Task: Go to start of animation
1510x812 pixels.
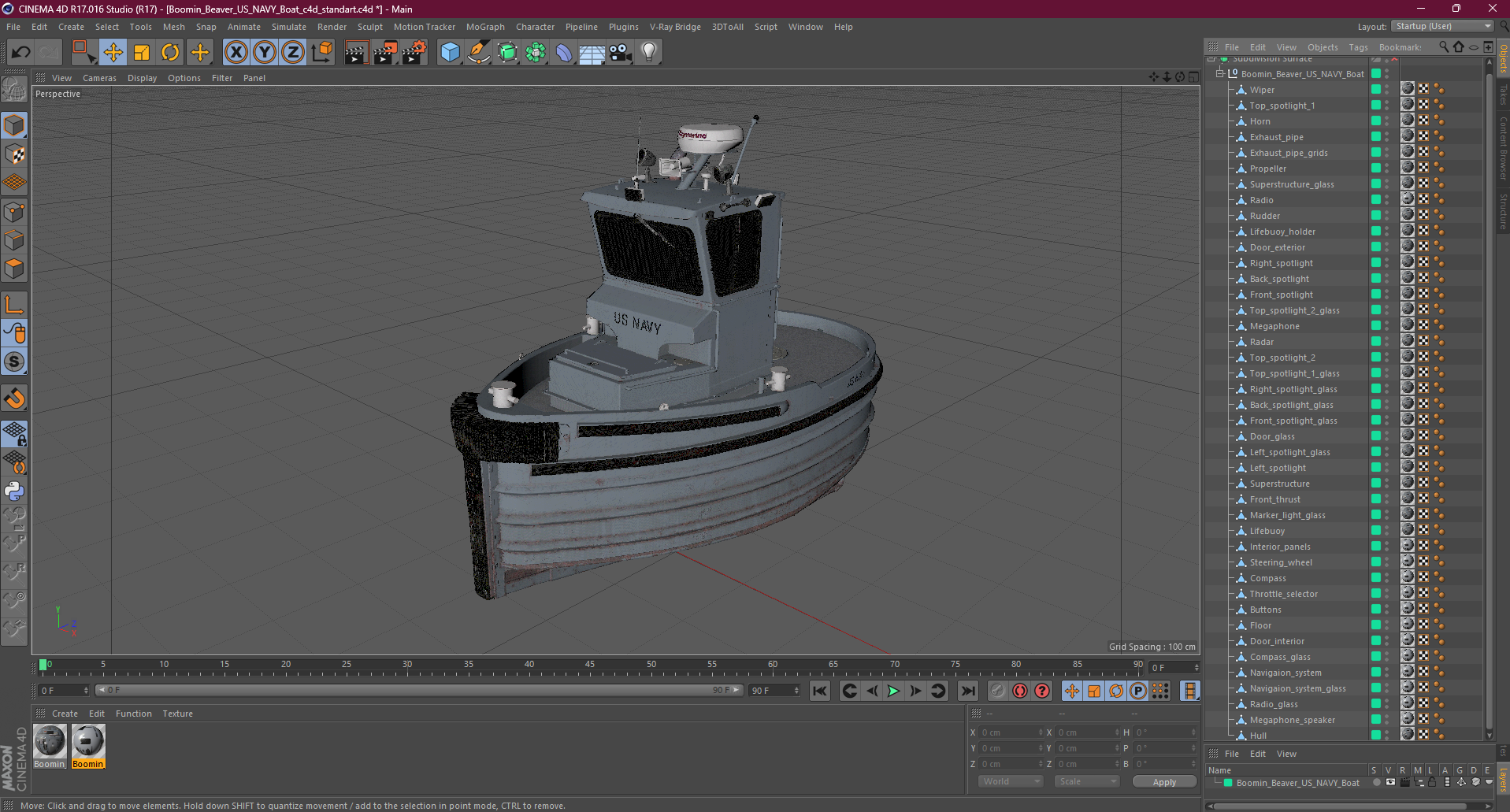Action: pos(820,691)
